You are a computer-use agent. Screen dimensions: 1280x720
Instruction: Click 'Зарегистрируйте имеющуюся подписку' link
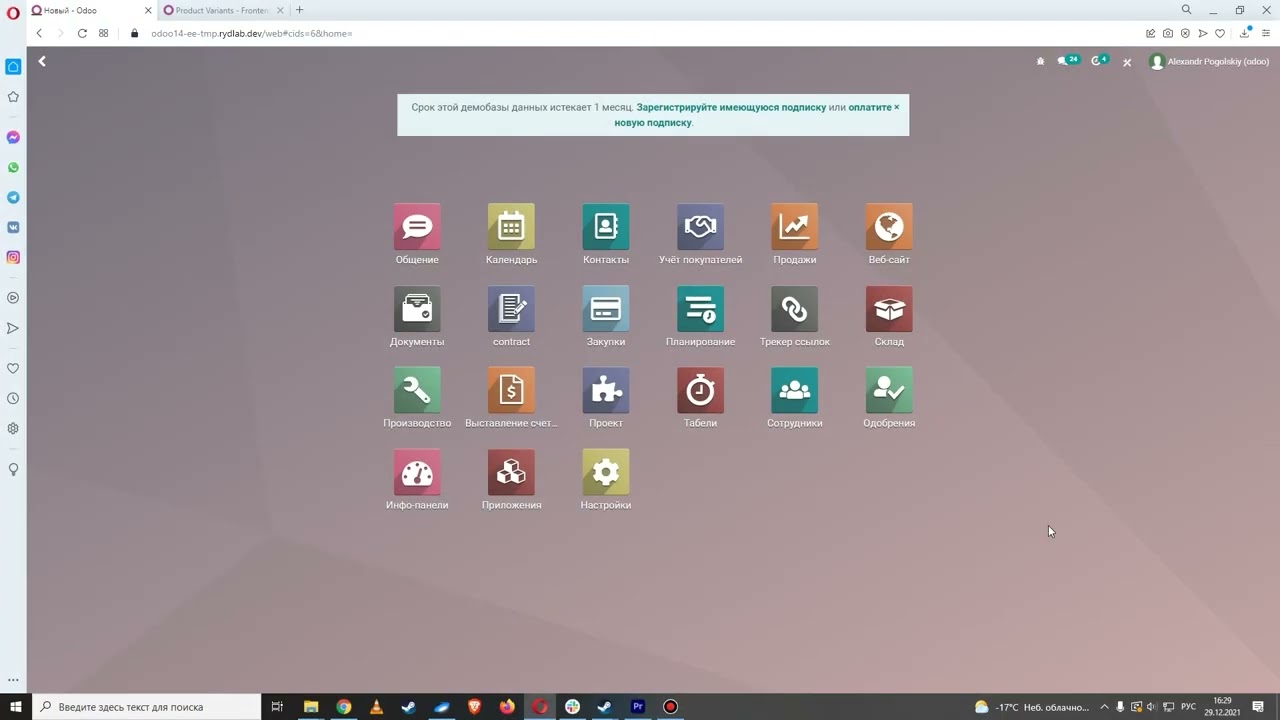click(x=731, y=107)
